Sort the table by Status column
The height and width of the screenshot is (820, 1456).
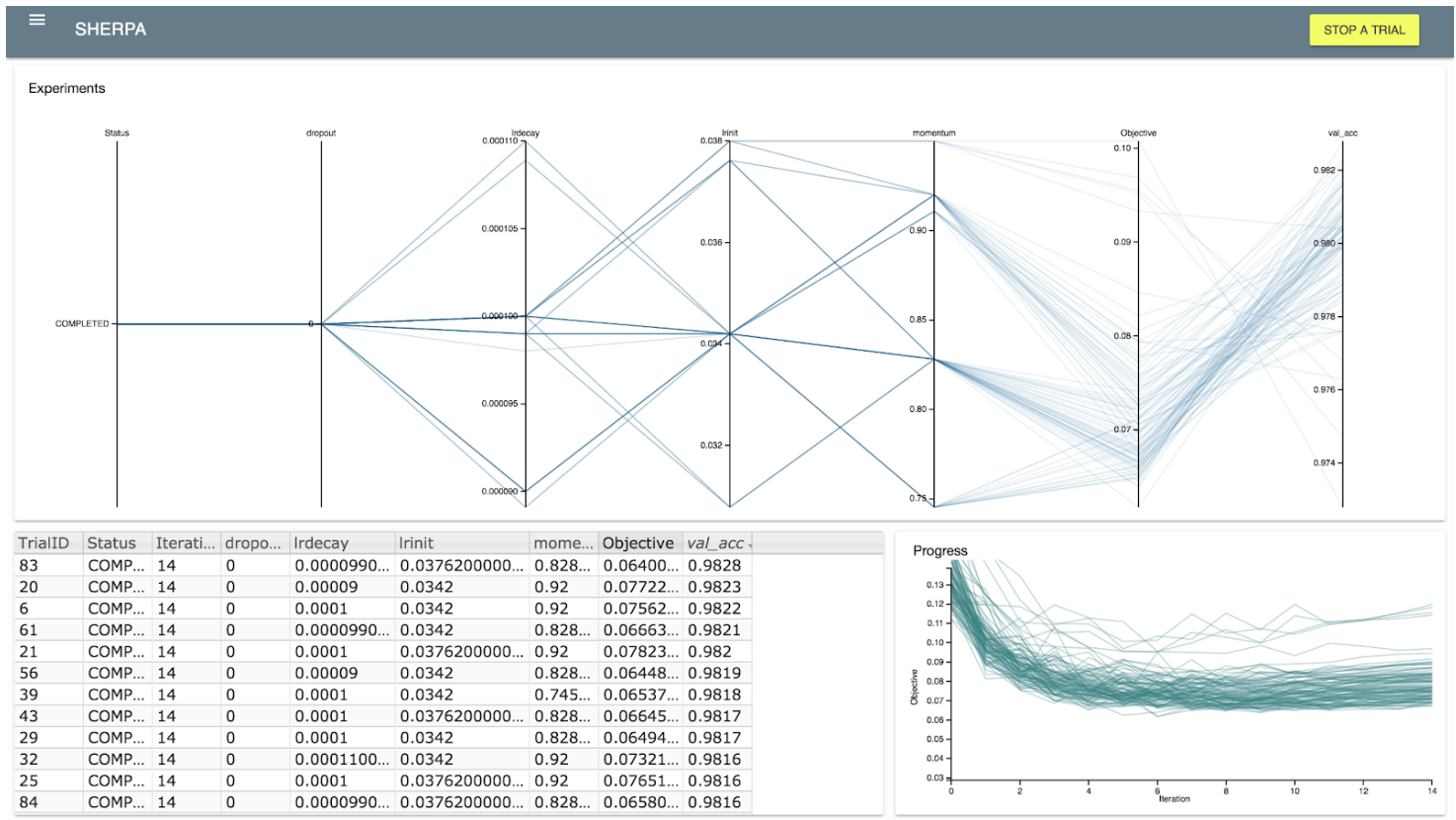point(111,542)
